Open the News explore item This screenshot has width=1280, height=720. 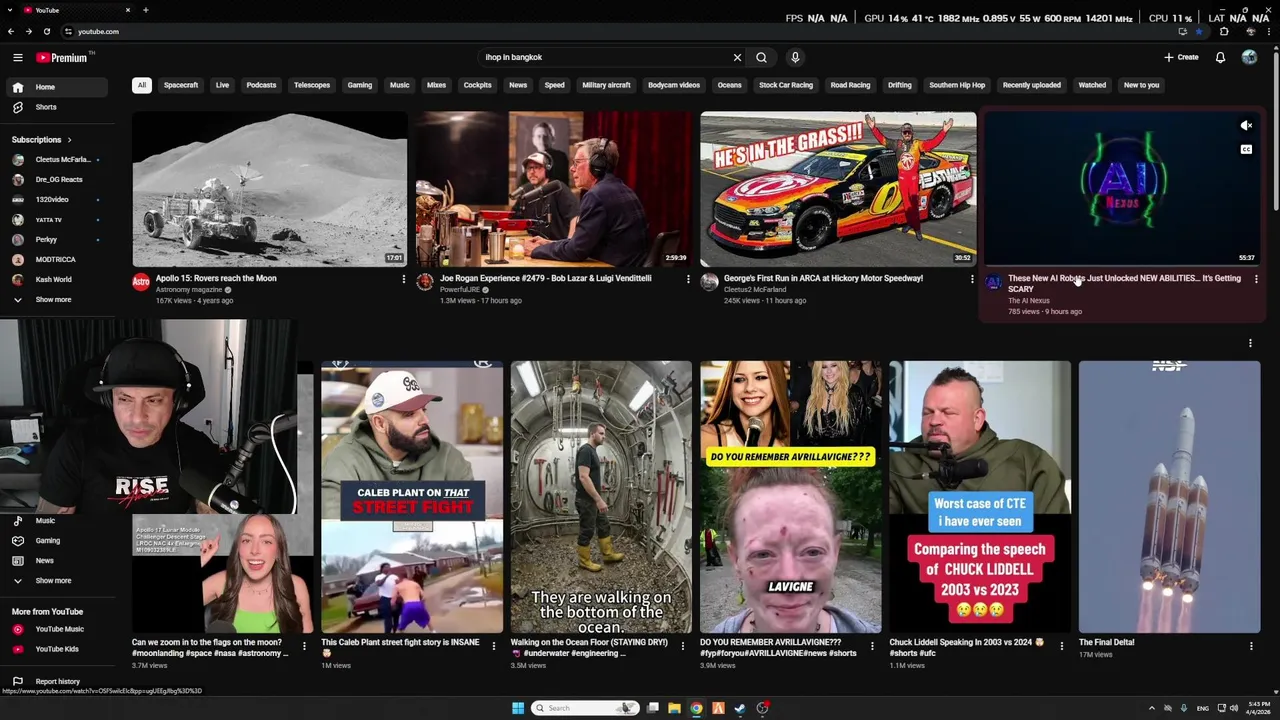pyautogui.click(x=55, y=561)
